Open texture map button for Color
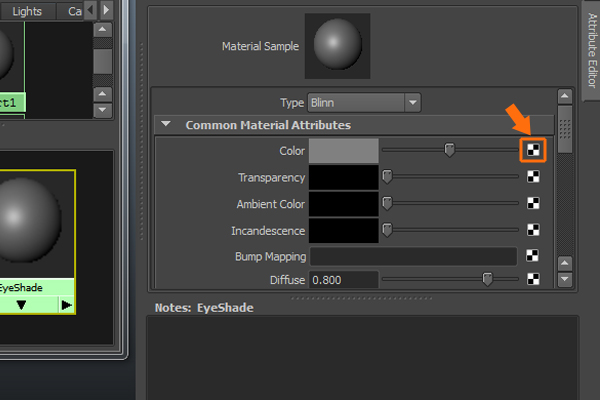 point(533,150)
